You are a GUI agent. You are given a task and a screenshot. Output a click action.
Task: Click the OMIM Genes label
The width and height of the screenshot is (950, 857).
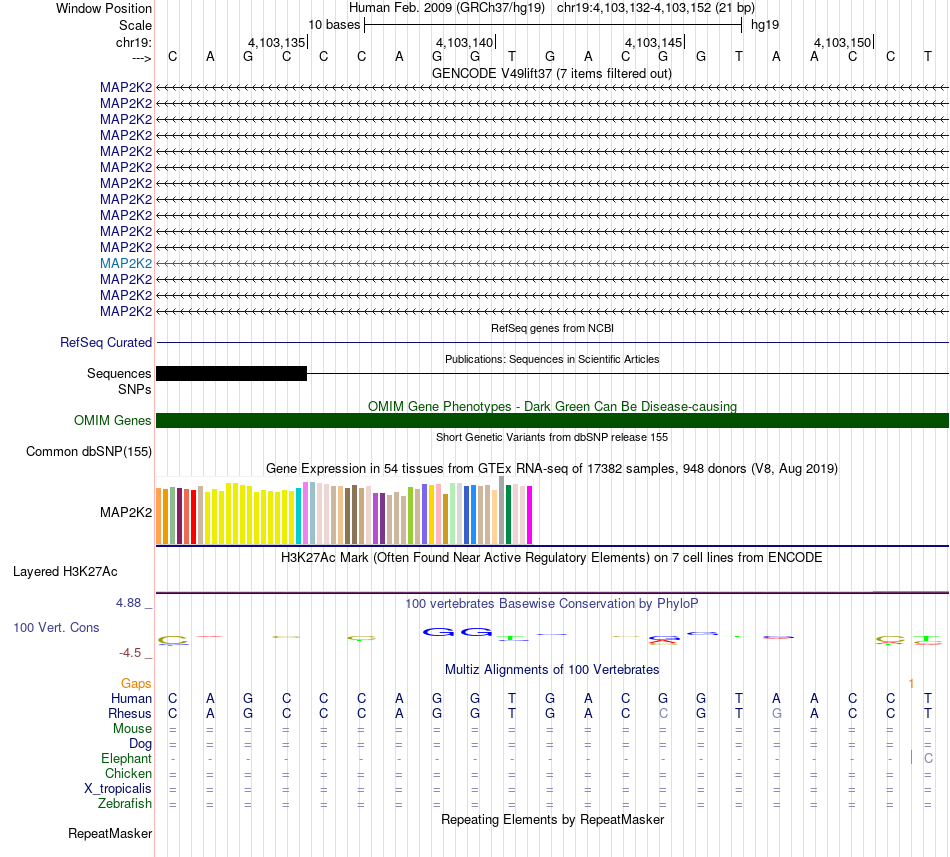click(x=112, y=420)
